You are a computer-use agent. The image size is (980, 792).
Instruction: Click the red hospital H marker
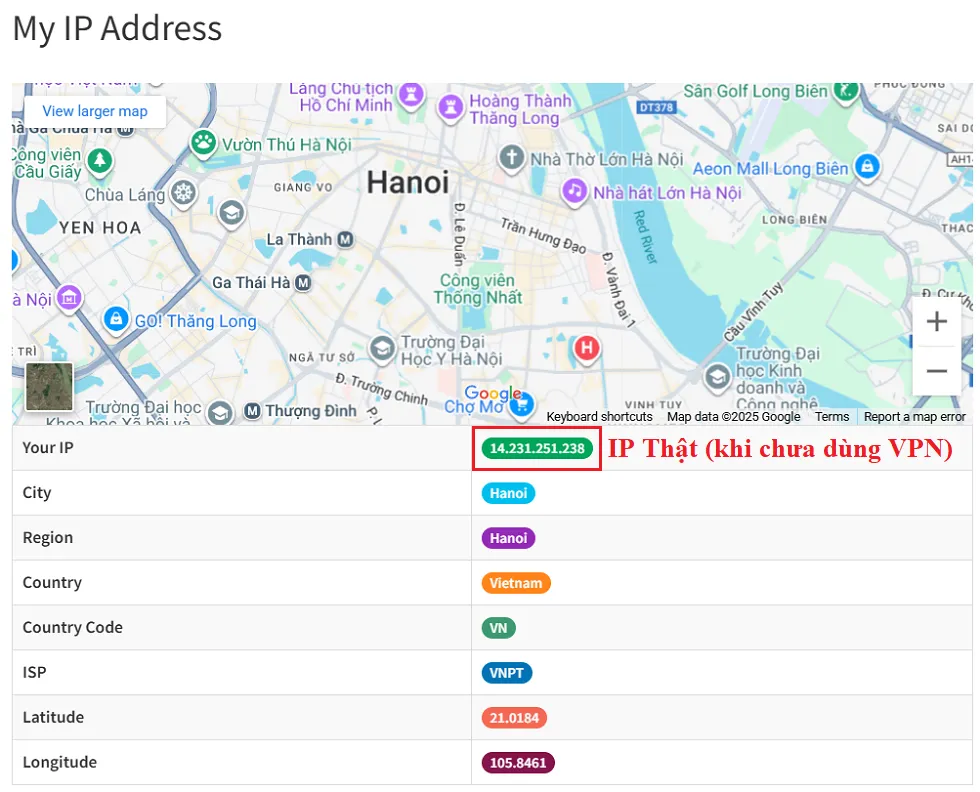click(x=587, y=348)
